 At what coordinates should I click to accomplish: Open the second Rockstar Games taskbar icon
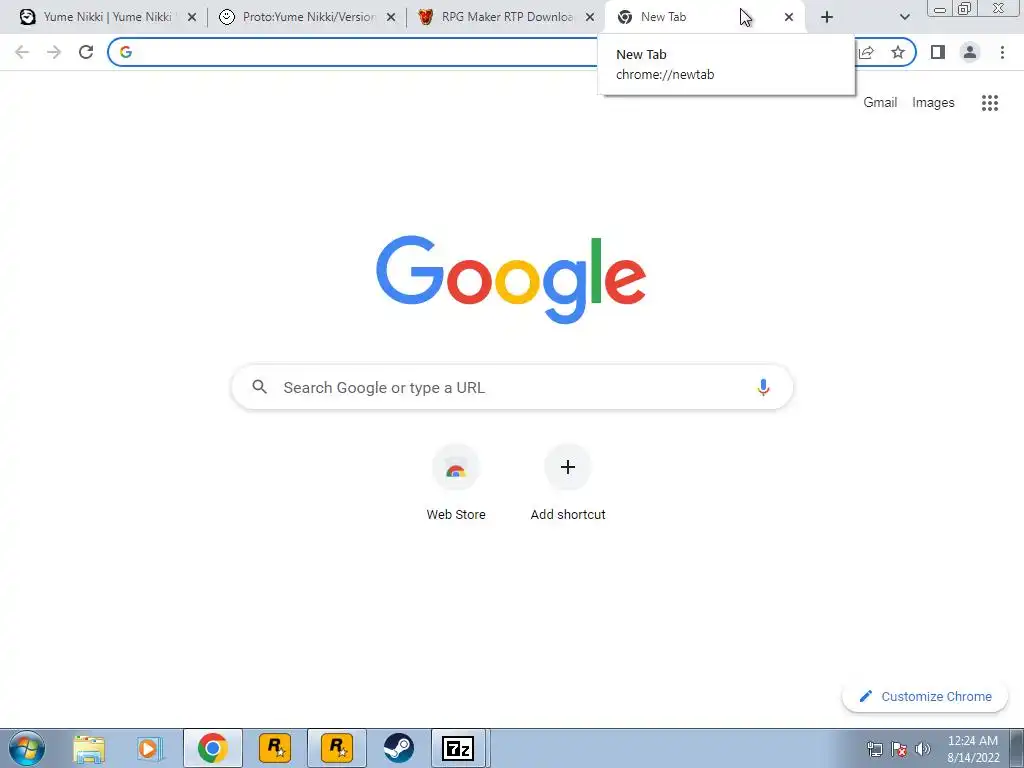click(x=337, y=748)
